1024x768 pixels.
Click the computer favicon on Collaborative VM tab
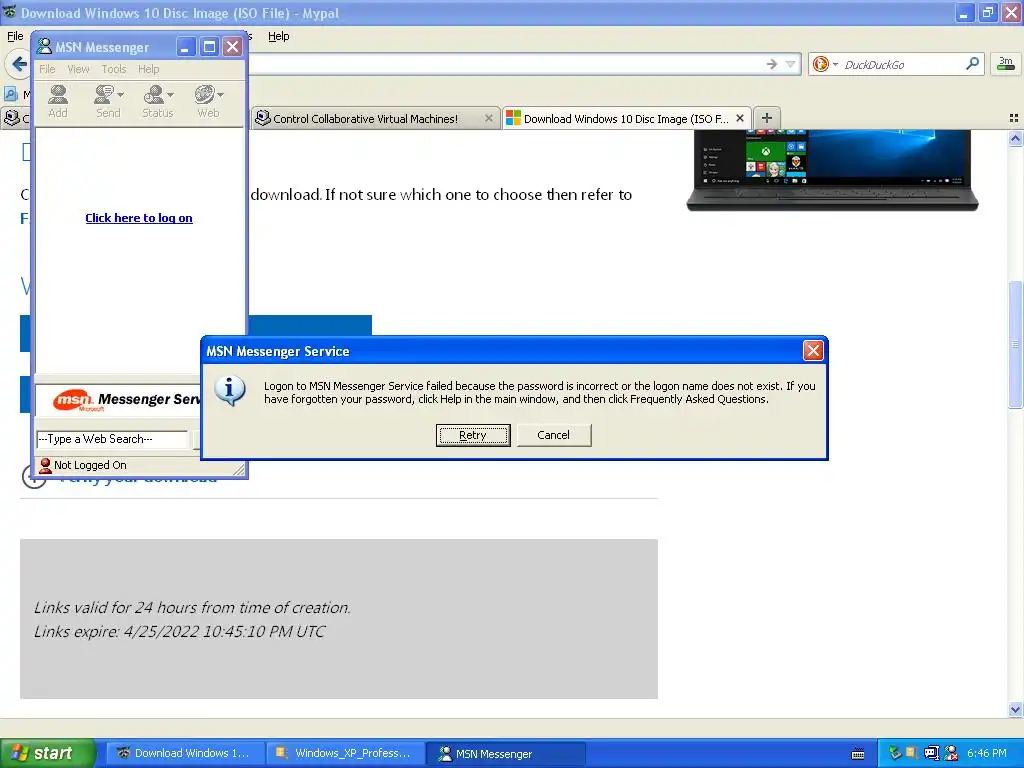coord(263,118)
